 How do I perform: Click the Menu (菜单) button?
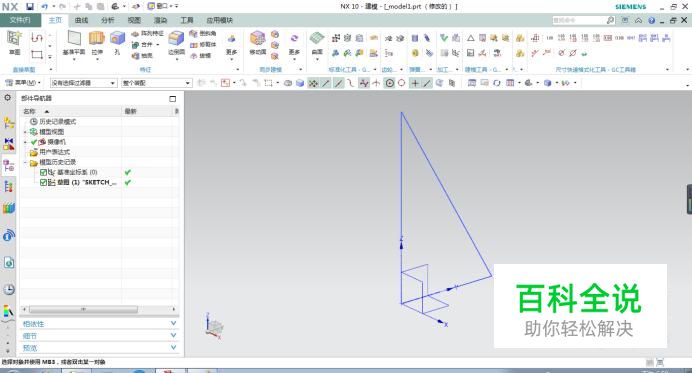pos(23,83)
